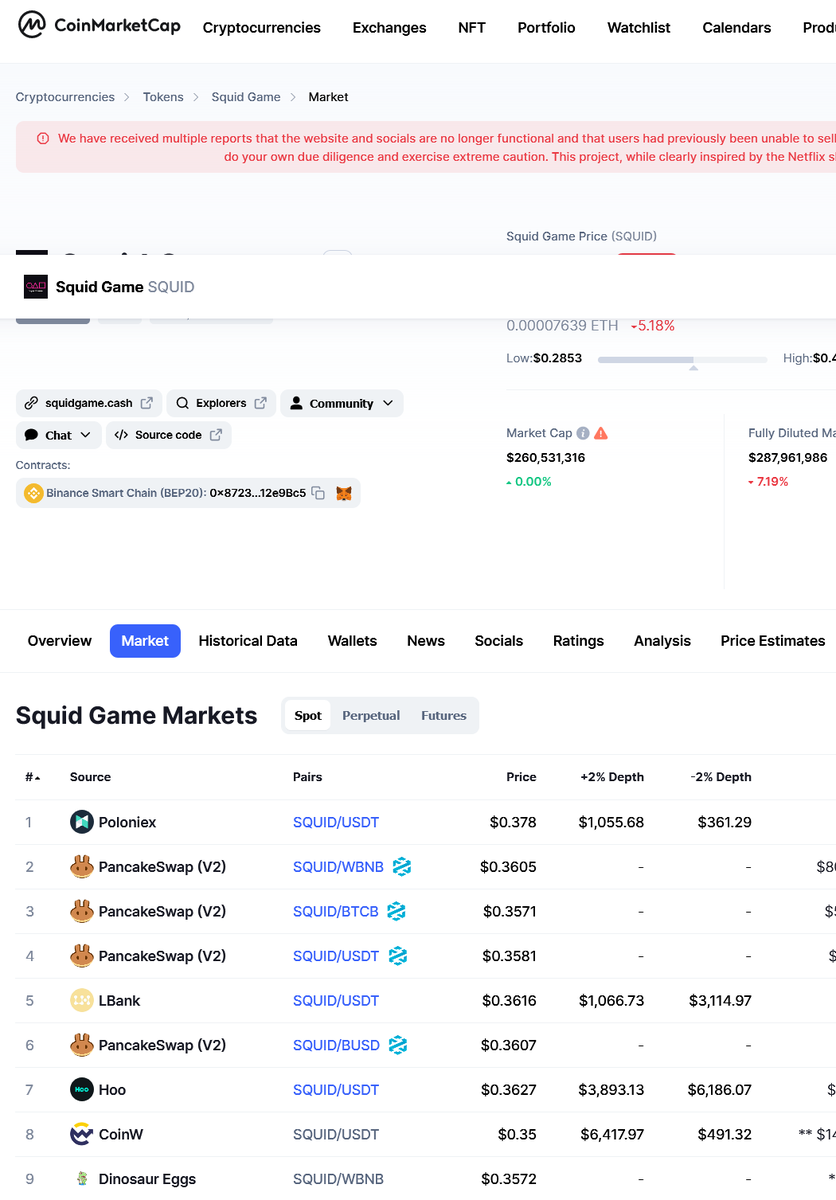Click the Dinosaur Eggs exchange logo
Image resolution: width=836 pixels, height=1200 pixels.
(x=82, y=1179)
